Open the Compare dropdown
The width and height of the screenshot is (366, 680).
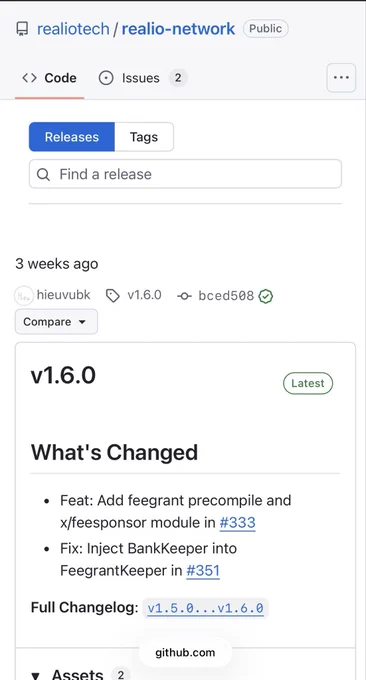pyautogui.click(x=56, y=322)
